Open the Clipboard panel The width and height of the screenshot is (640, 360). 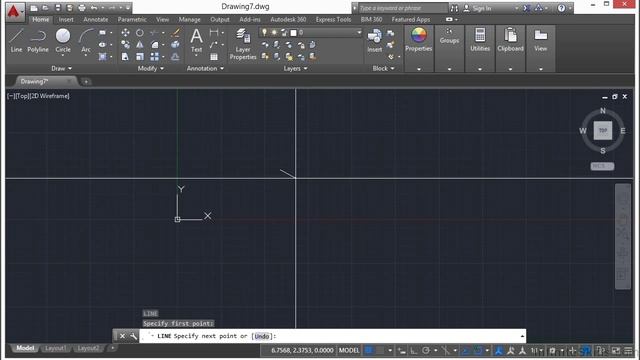coord(510,40)
